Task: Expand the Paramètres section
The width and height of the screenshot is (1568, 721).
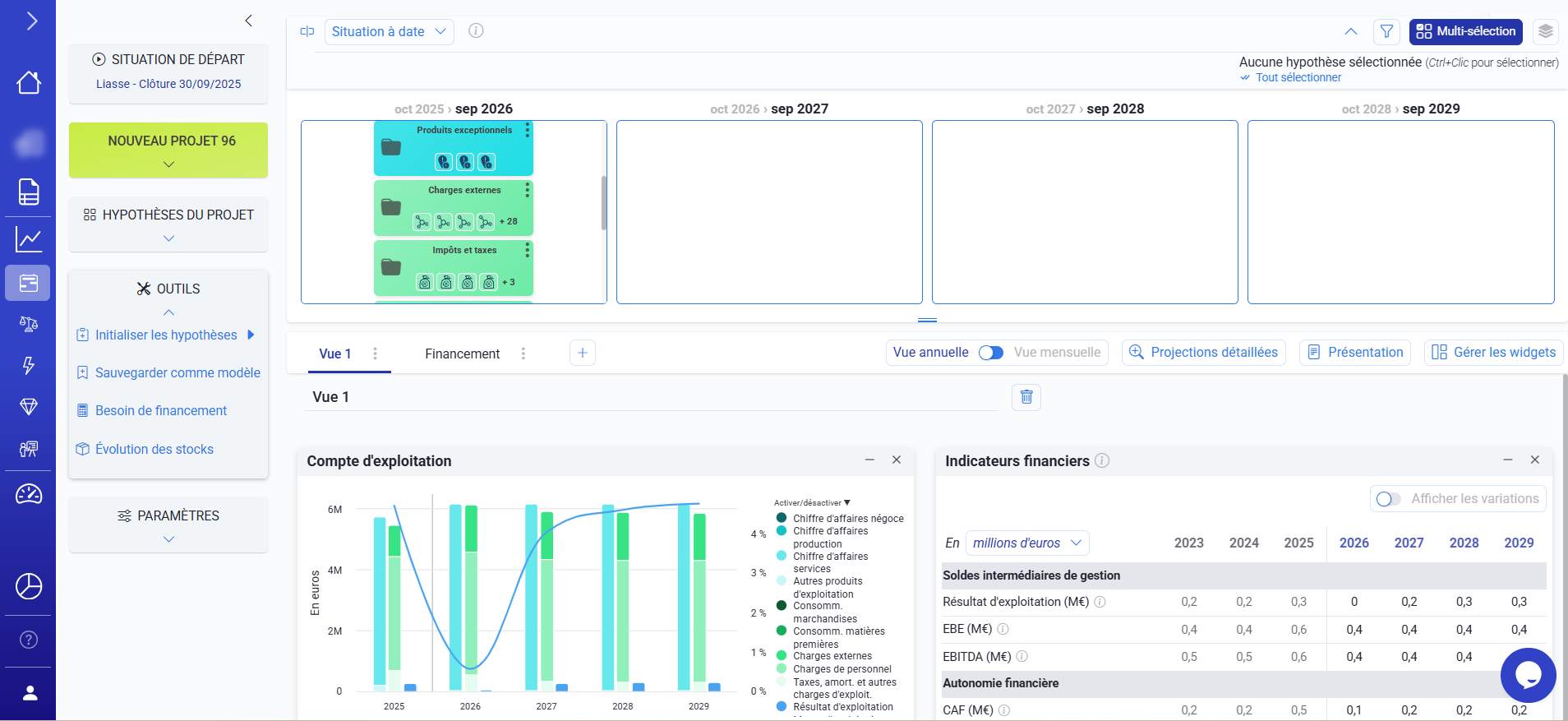Action: [x=168, y=525]
